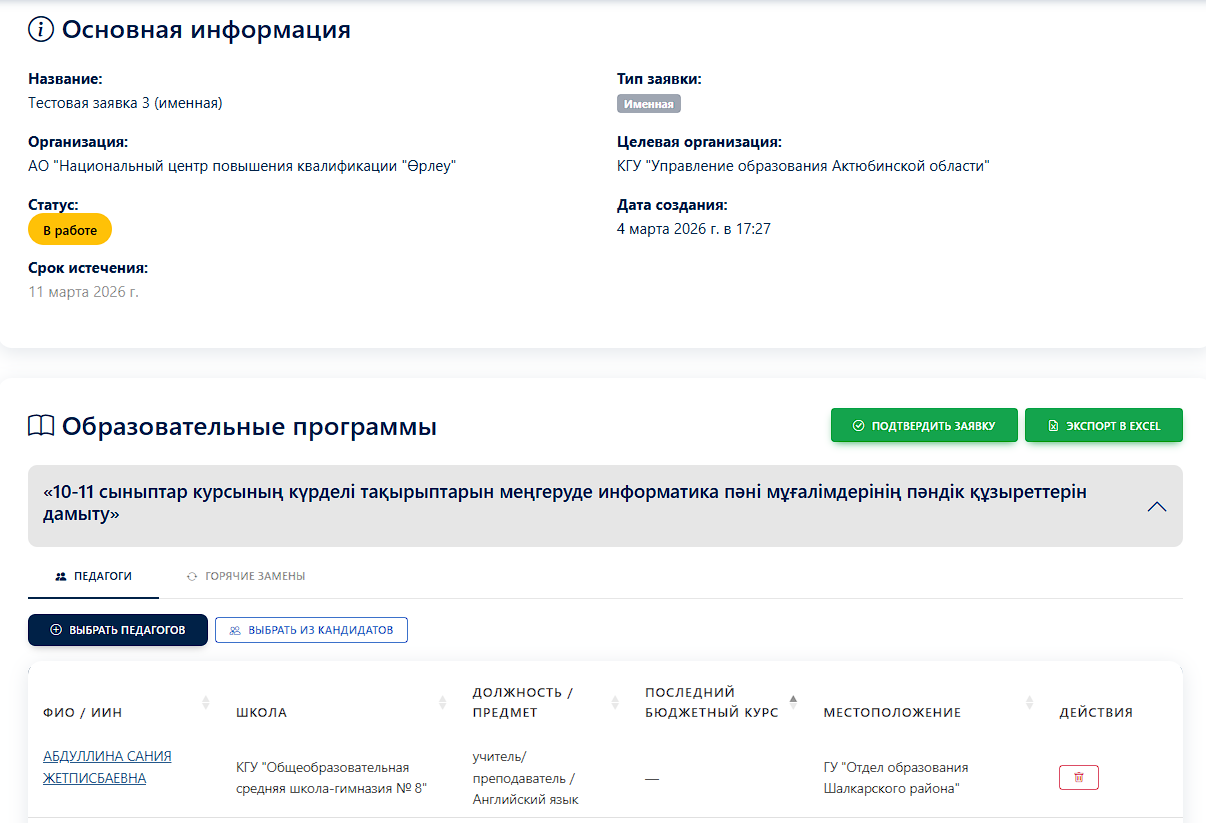Image resolution: width=1206 pixels, height=823 pixels.
Task: Open the Горячие замены tab
Action: click(x=245, y=576)
